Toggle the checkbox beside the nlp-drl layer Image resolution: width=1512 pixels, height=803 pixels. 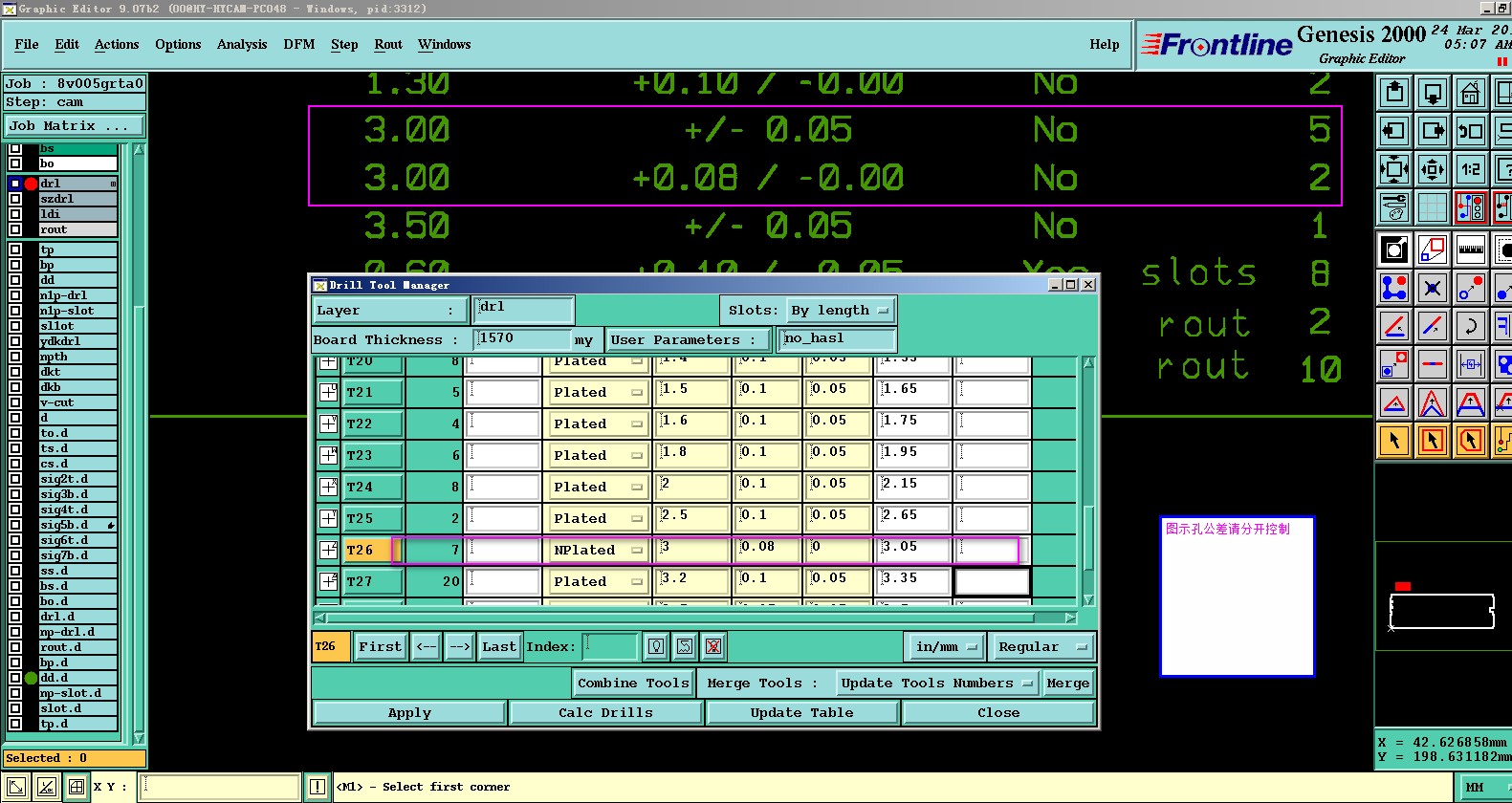[x=15, y=295]
